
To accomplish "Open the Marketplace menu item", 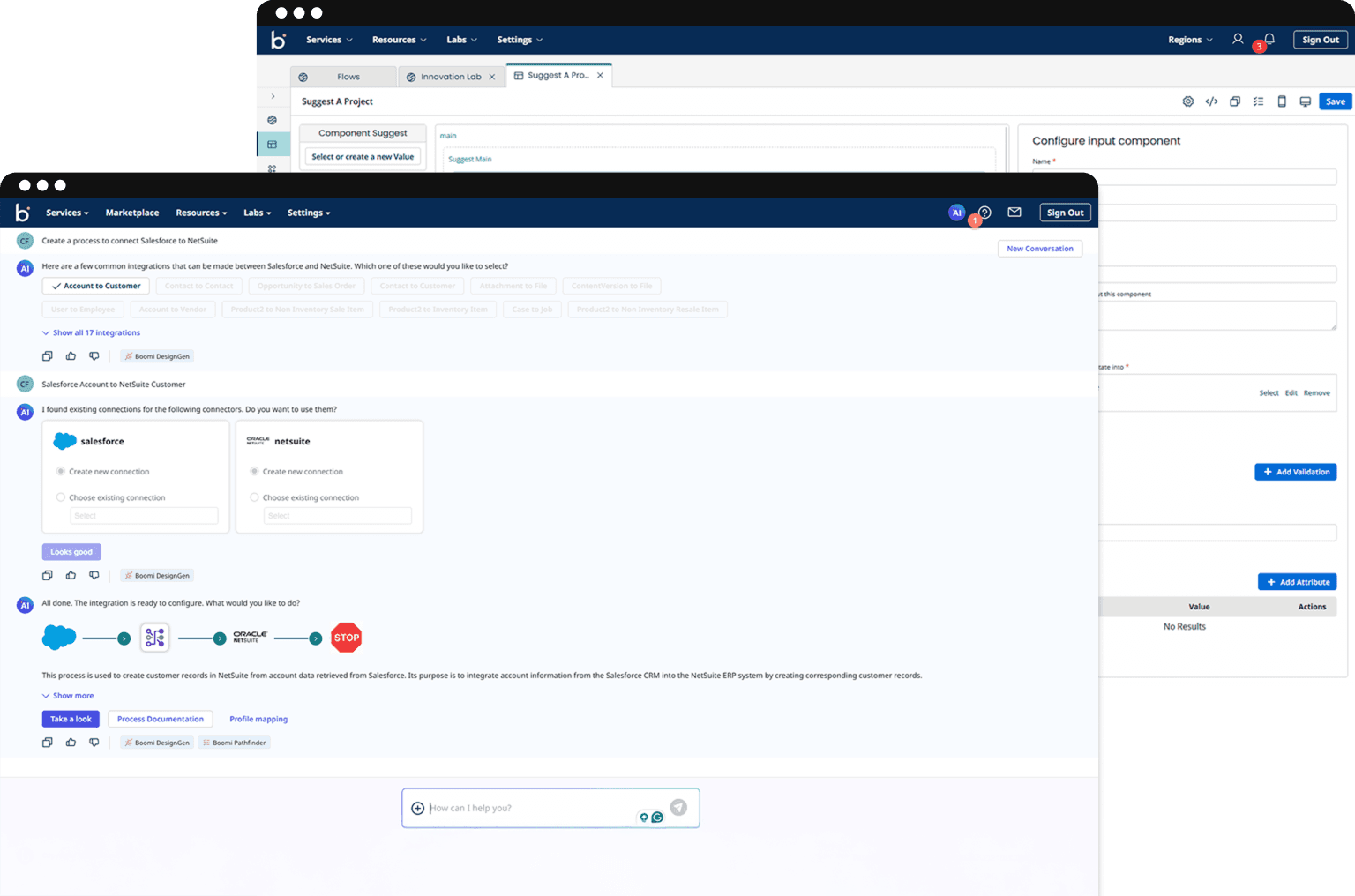I will (x=132, y=213).
